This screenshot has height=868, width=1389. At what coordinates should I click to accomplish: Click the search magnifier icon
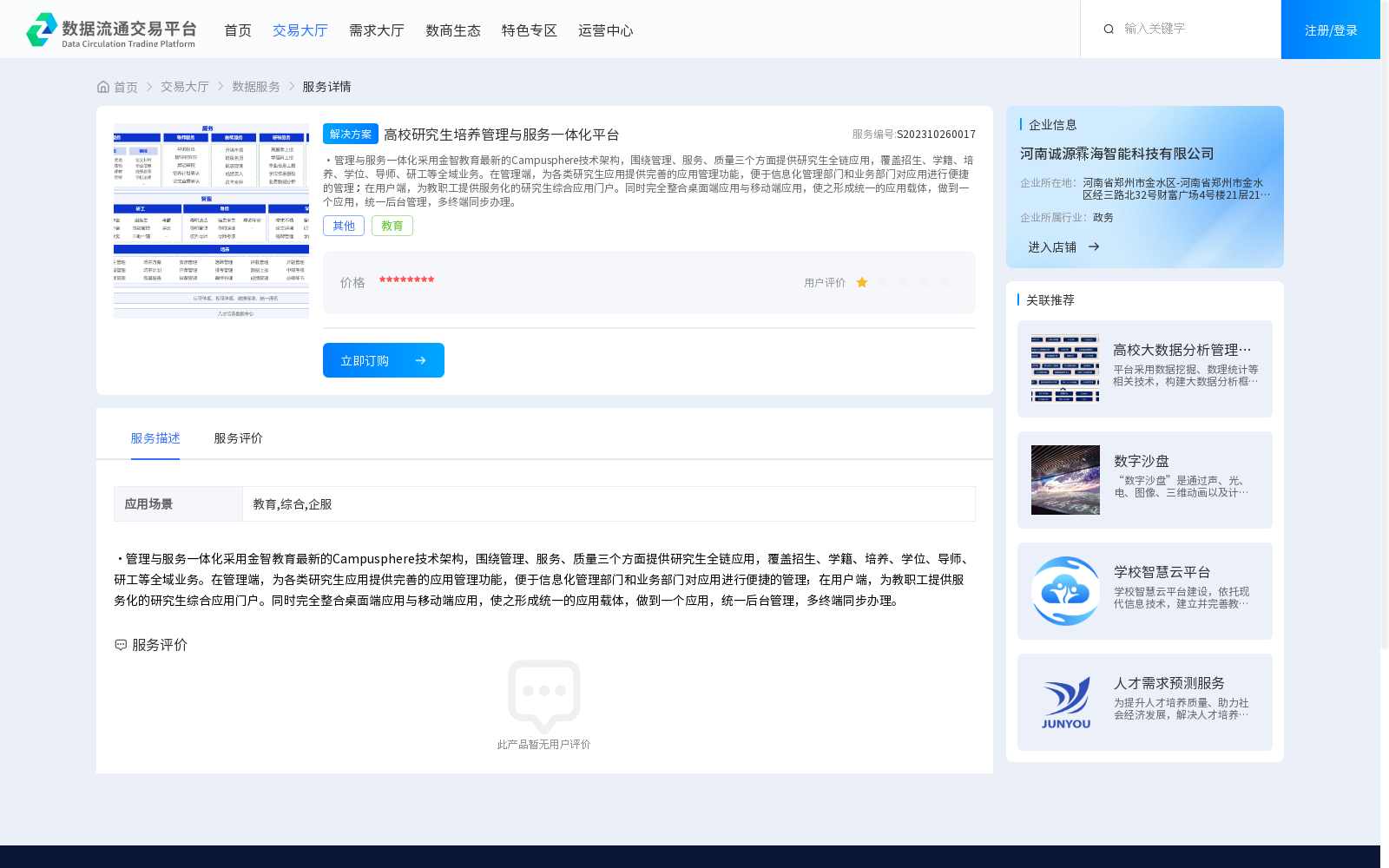coord(1109,29)
